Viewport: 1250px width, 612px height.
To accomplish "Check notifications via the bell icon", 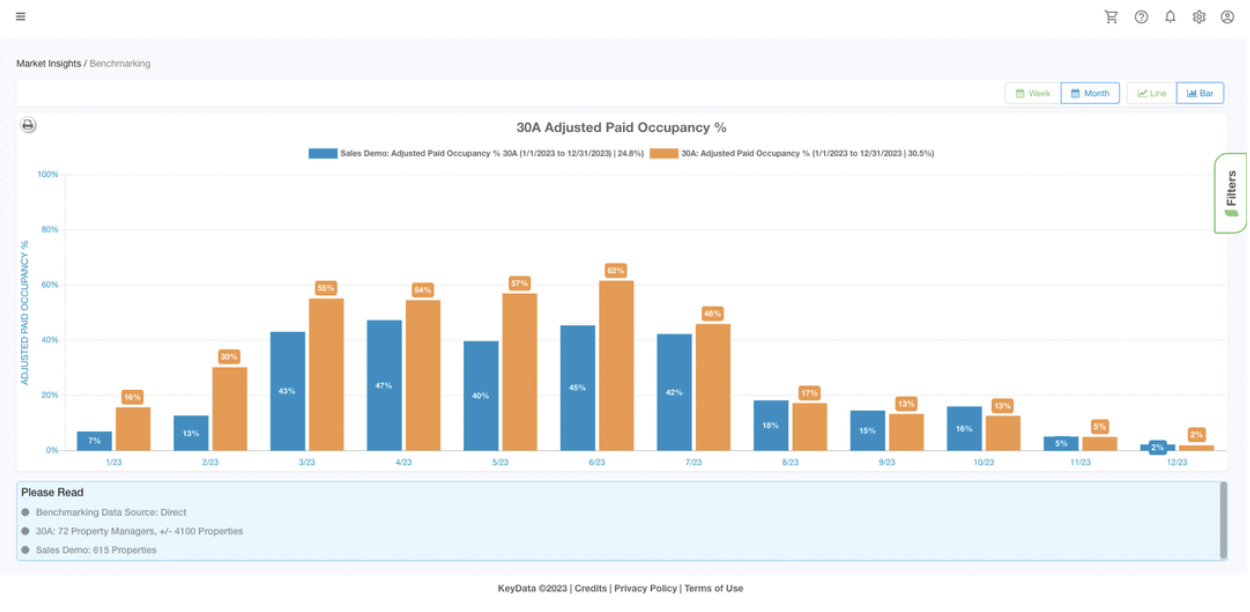I will [1169, 16].
